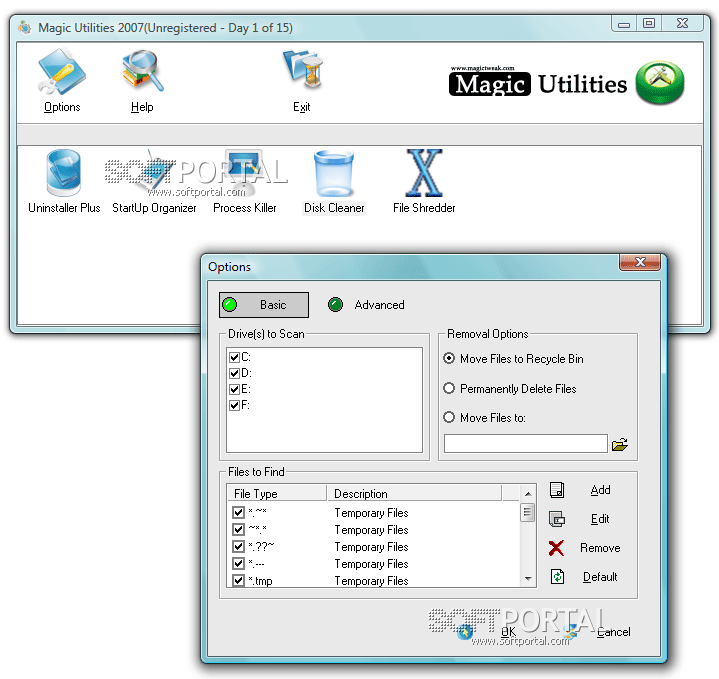This screenshot has width=719, height=679.
Task: Launch Uninstaller Plus tool
Action: click(x=64, y=174)
